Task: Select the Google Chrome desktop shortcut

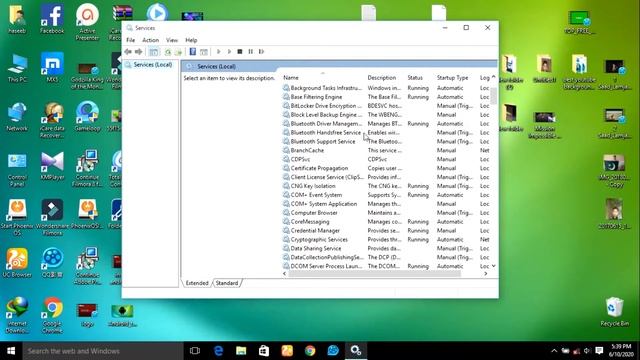Action: pos(52,315)
